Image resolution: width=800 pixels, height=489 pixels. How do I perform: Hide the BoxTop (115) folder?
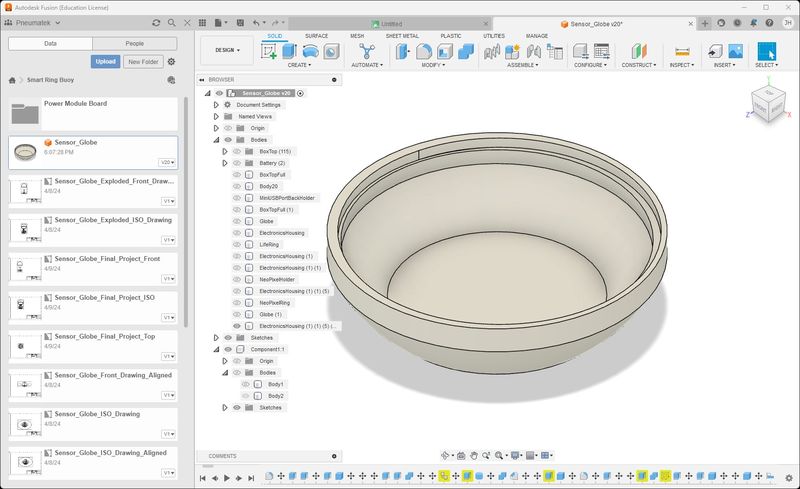237,152
